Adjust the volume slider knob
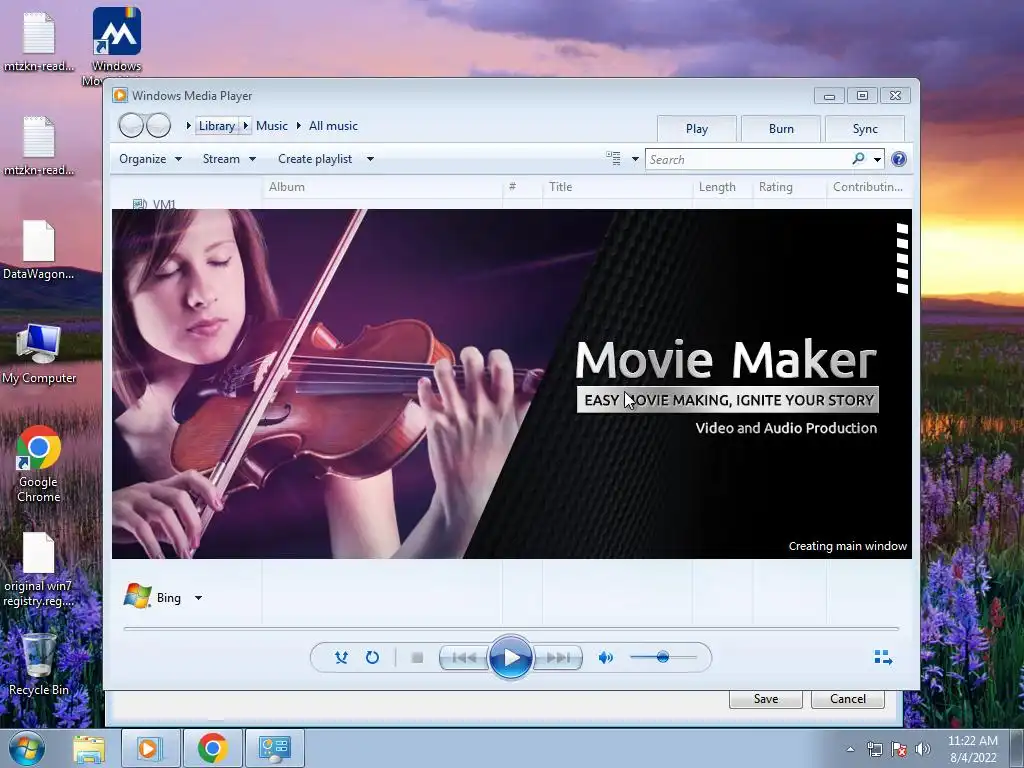This screenshot has height=768, width=1024. click(x=663, y=657)
